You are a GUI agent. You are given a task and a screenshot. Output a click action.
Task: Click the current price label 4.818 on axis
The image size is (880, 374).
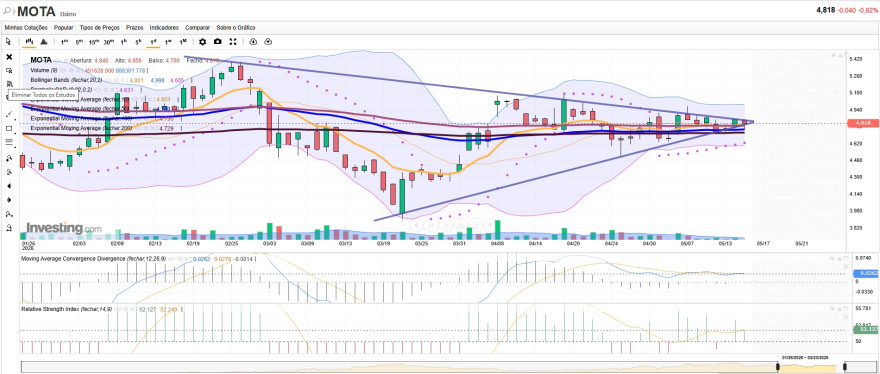863,123
